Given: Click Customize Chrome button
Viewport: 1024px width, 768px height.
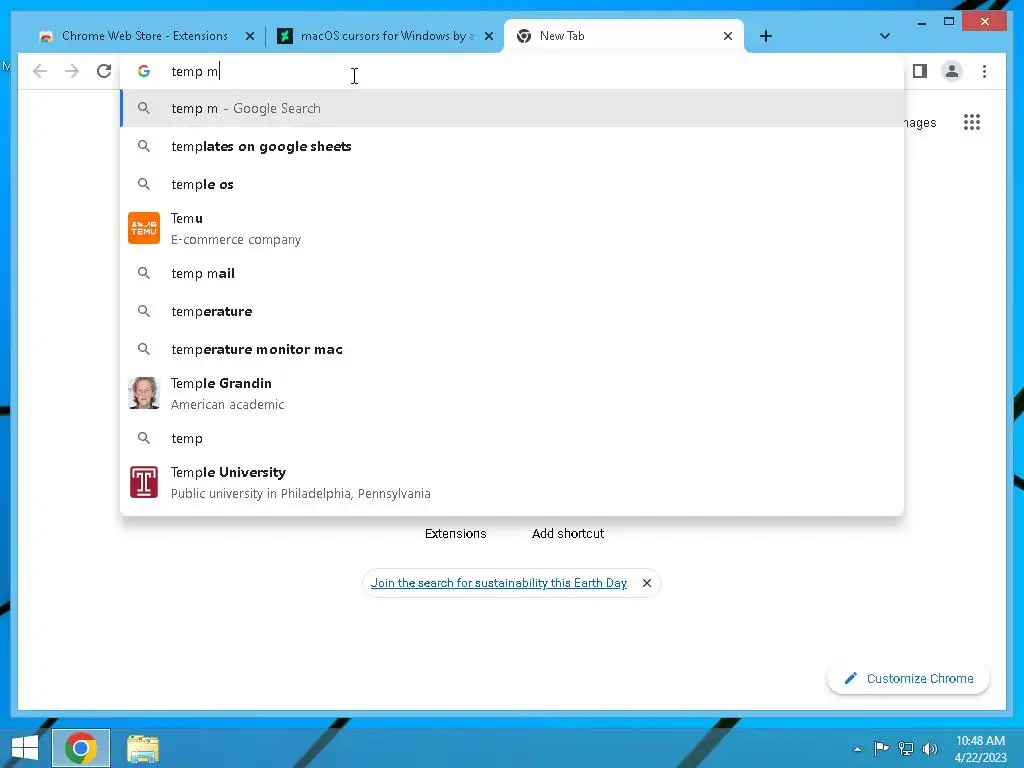Looking at the screenshot, I should [908, 679].
